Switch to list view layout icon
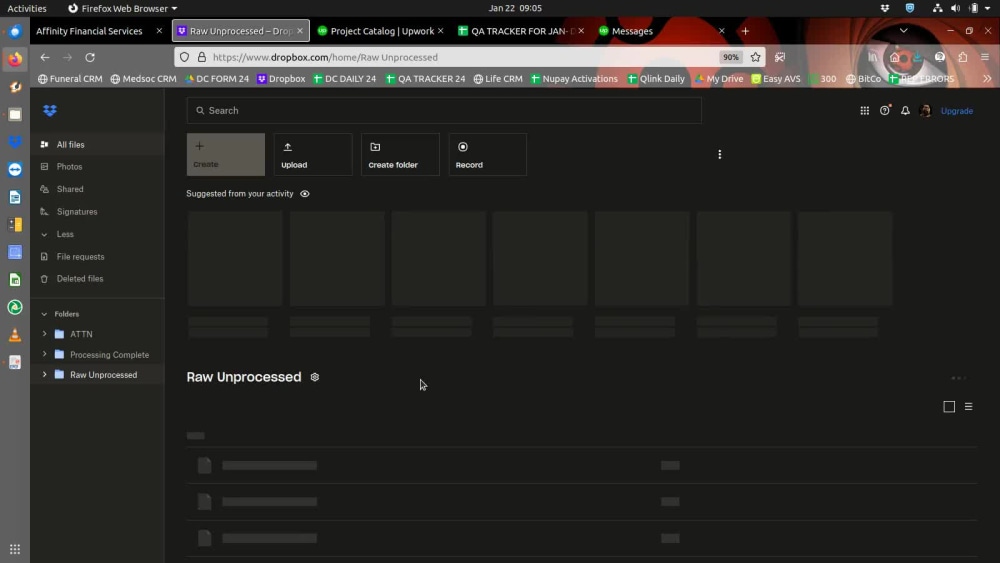Screen dimensions: 1000x563 (x=968, y=407)
